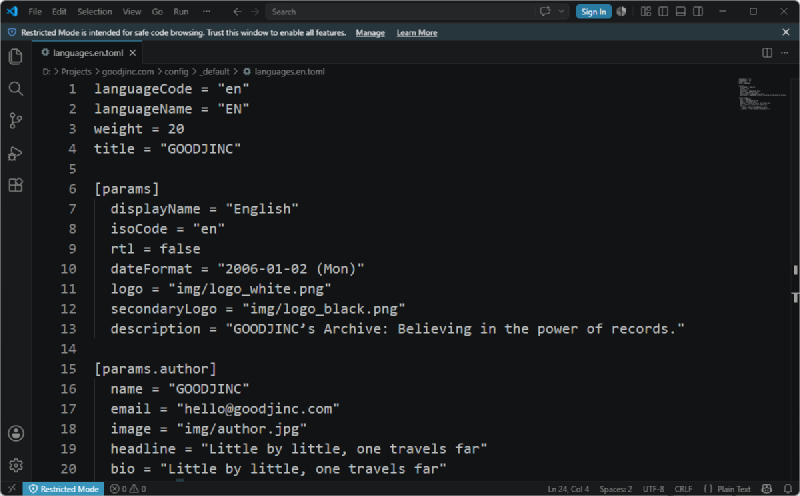800x496 pixels.
Task: Go forward with the right arrow
Action: (x=255, y=12)
